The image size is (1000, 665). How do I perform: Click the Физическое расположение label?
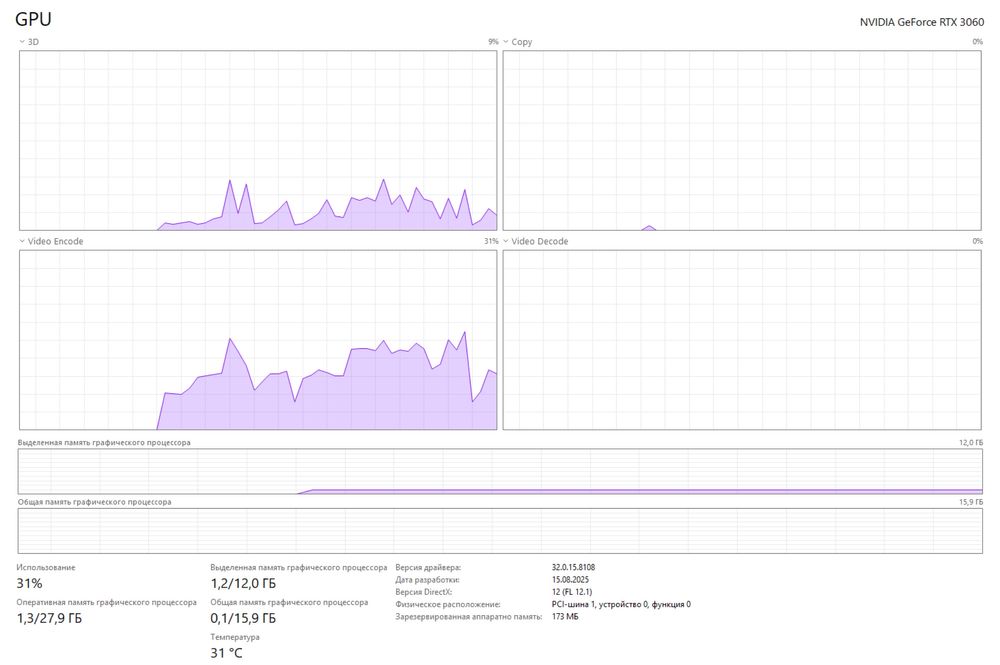point(448,604)
